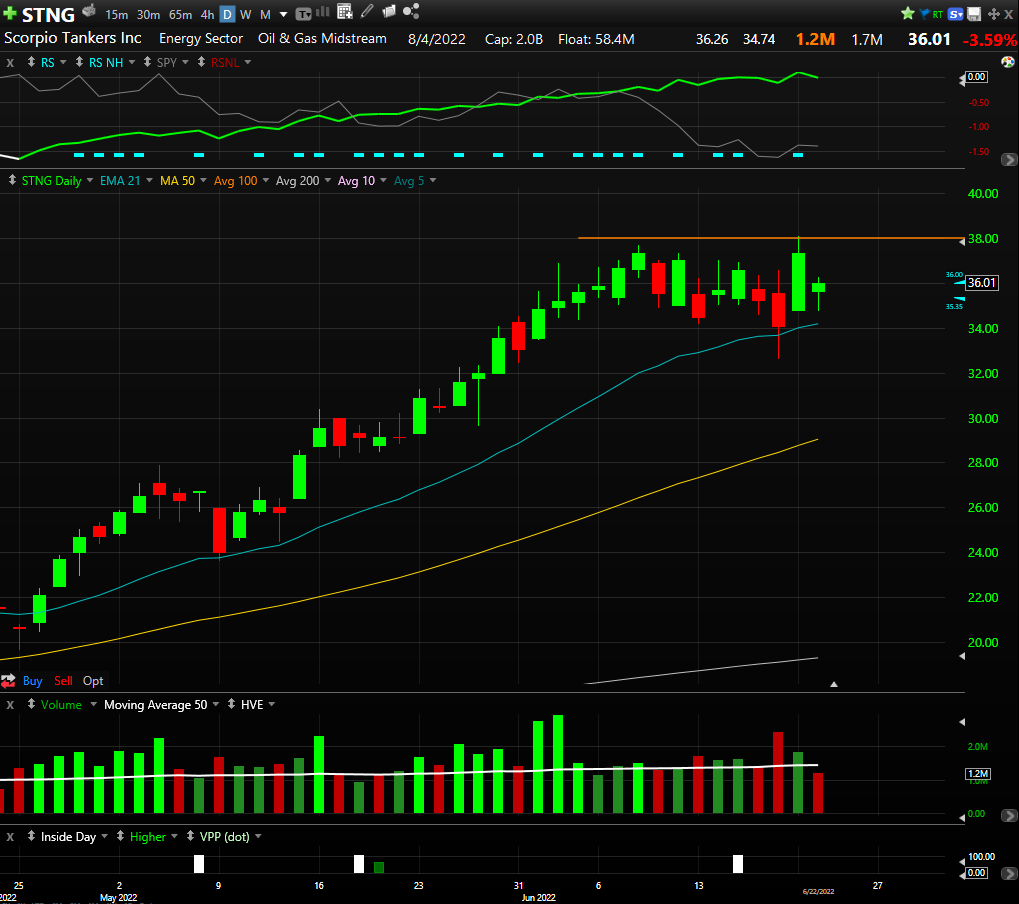Select the pencil drawing tools icon
The image size is (1019, 904).
(x=367, y=11)
